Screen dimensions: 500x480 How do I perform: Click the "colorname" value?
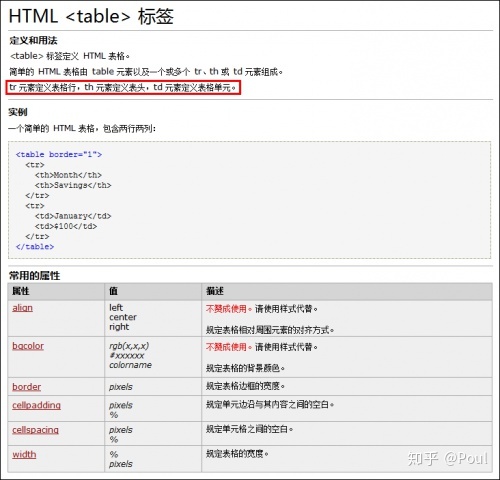click(x=130, y=365)
